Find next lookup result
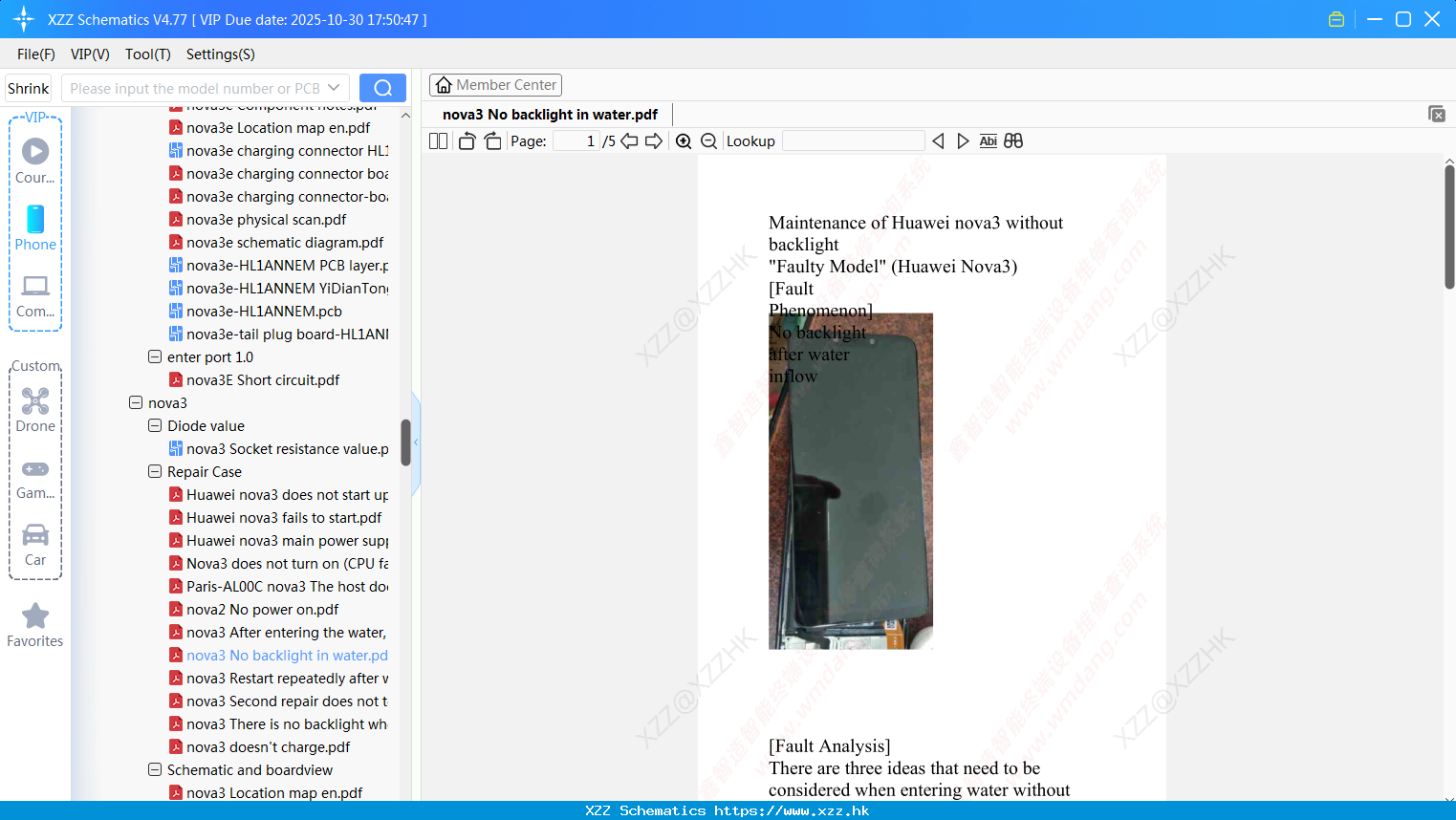 tap(963, 141)
